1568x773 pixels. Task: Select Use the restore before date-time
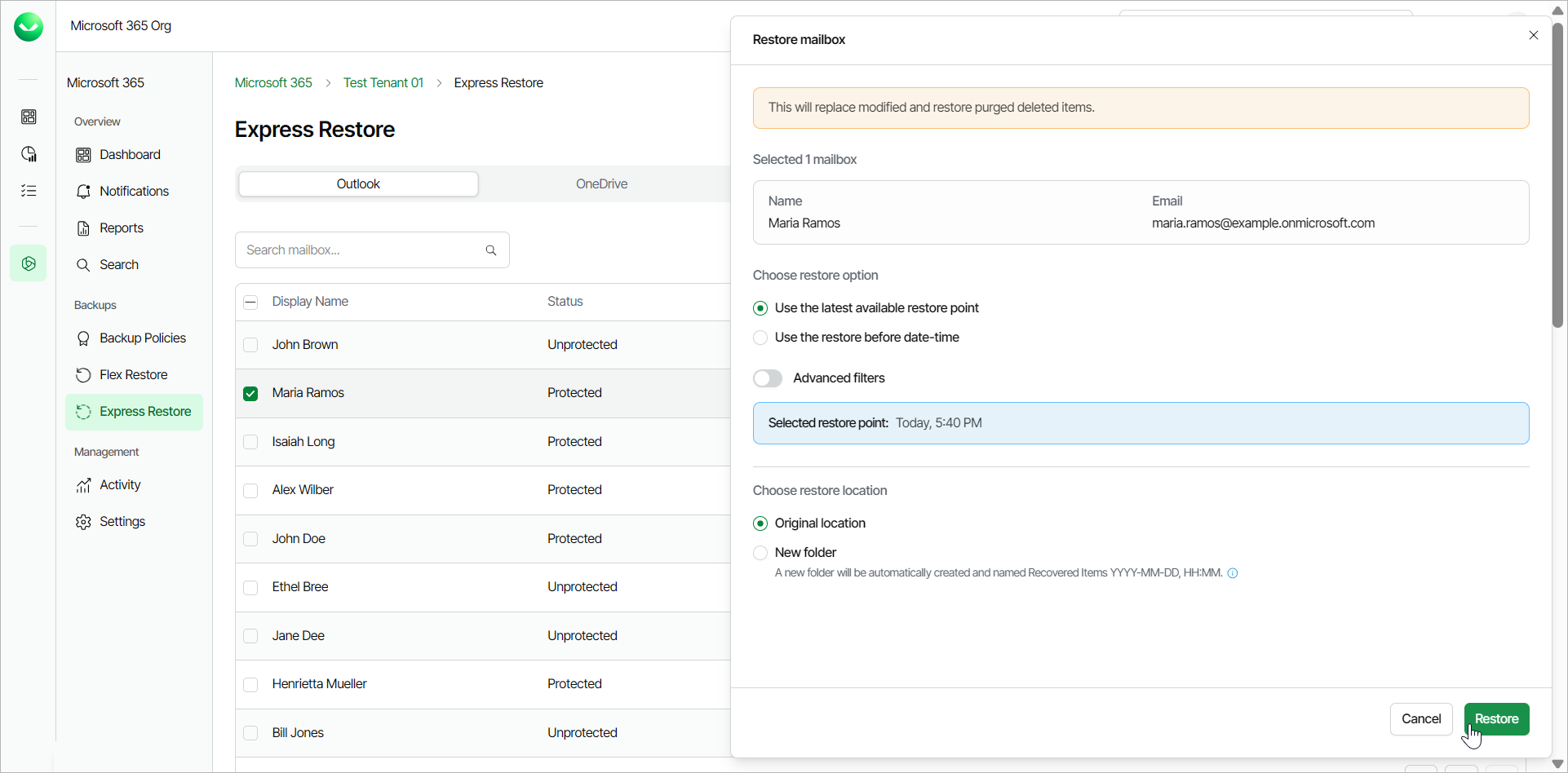pos(760,338)
